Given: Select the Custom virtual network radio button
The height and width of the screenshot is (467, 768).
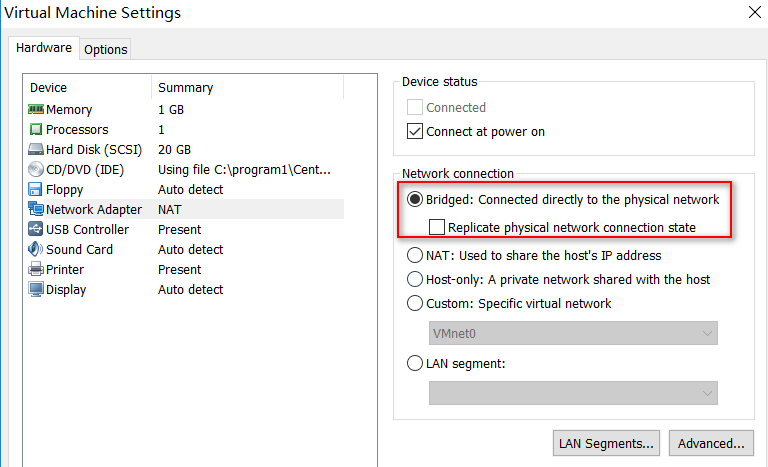Looking at the screenshot, I should coord(415,303).
